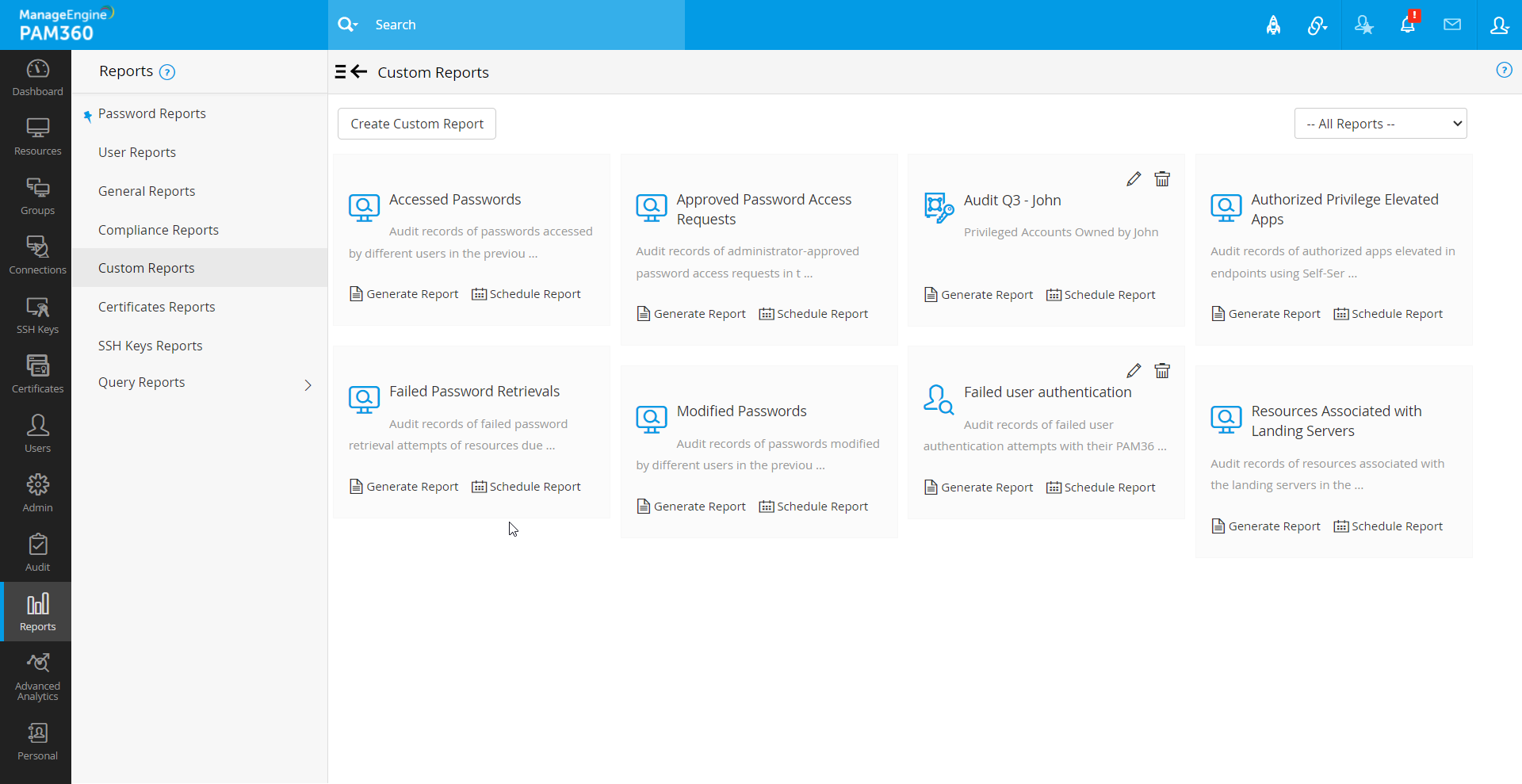1522x784 pixels.
Task: Open the mail envelope icon
Action: tap(1451, 25)
